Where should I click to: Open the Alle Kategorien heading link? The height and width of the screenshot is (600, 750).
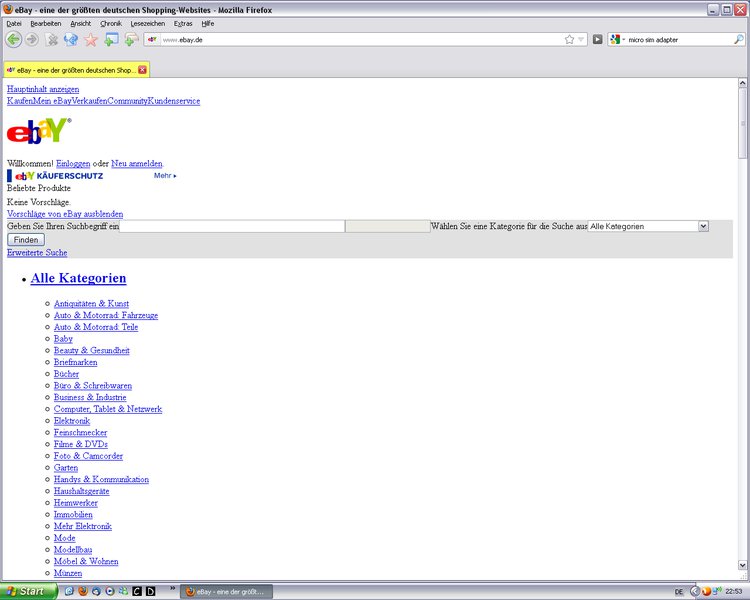[78, 278]
